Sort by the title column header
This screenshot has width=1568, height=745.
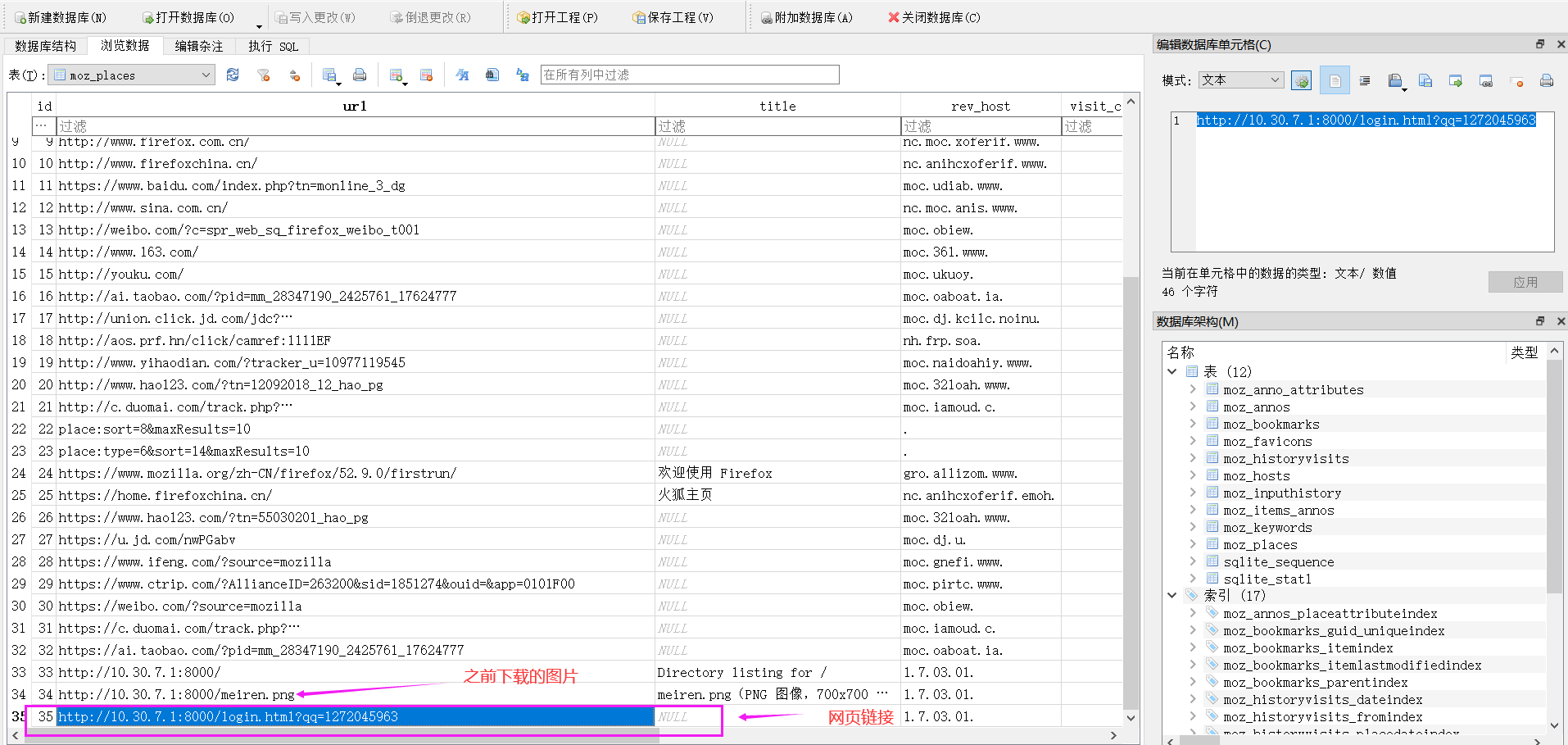pos(777,106)
